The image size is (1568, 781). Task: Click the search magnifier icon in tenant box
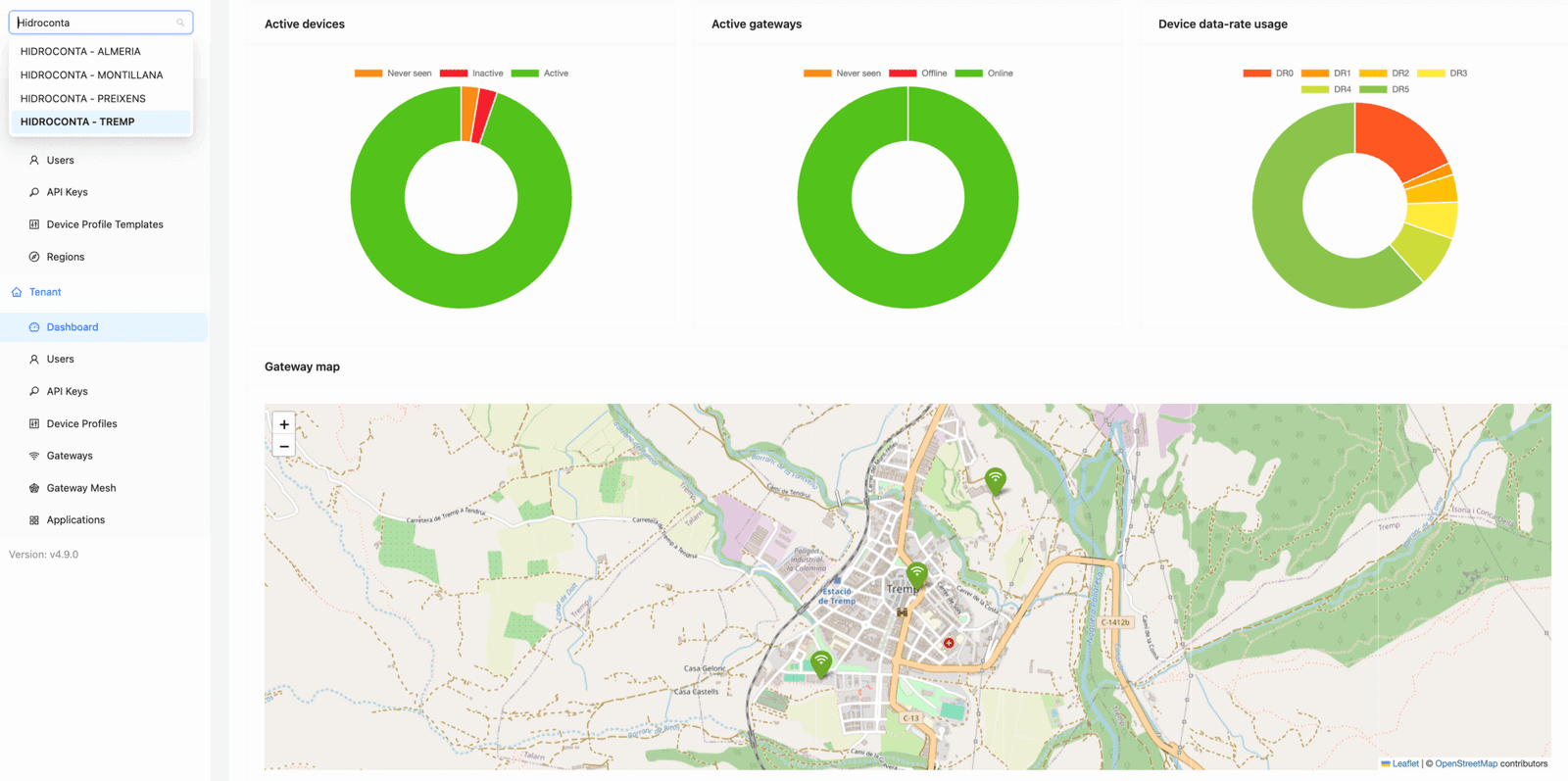coord(180,23)
